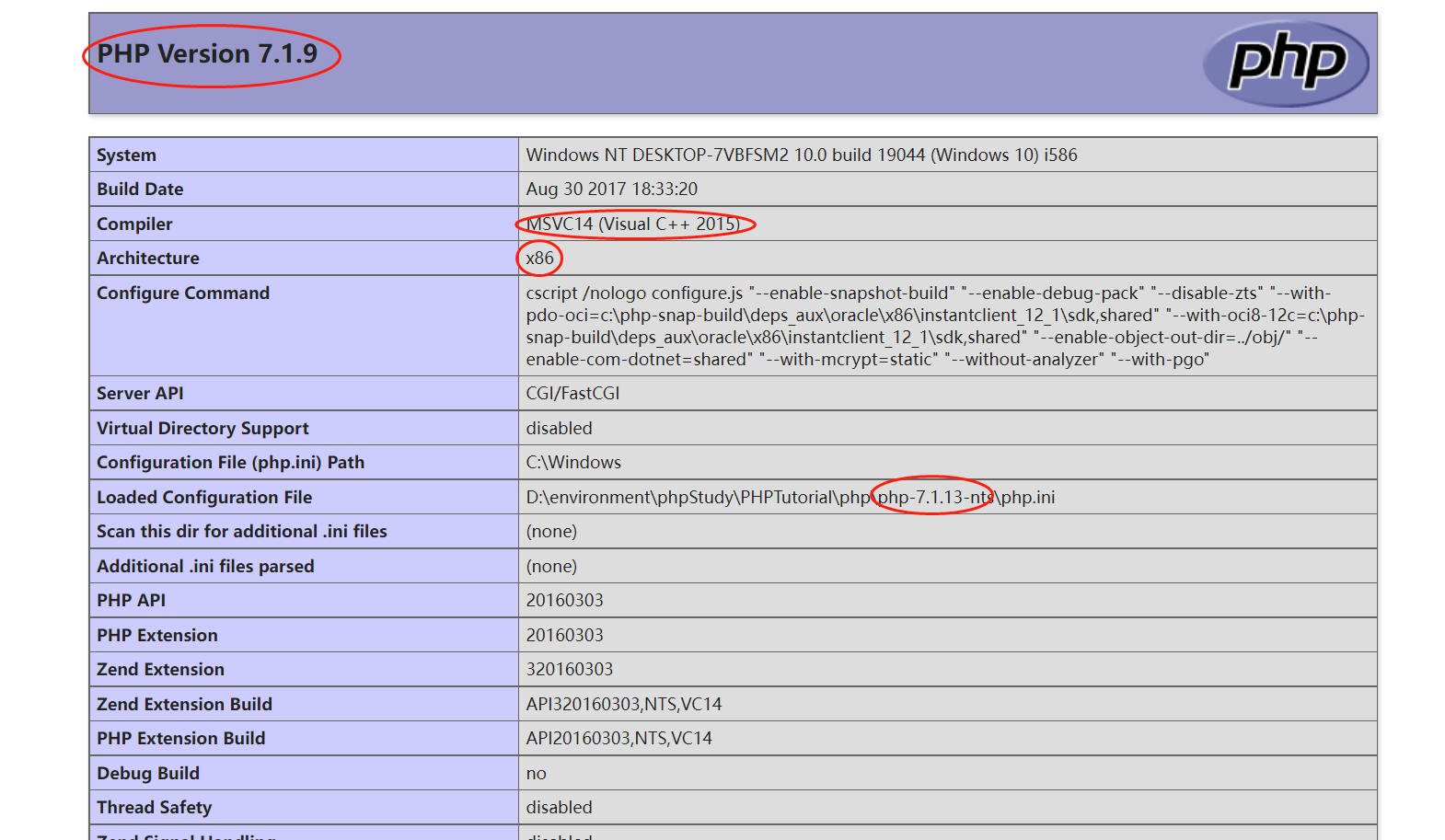Click the 'MSVC14 (Visual C++ 2015)' value

[633, 224]
